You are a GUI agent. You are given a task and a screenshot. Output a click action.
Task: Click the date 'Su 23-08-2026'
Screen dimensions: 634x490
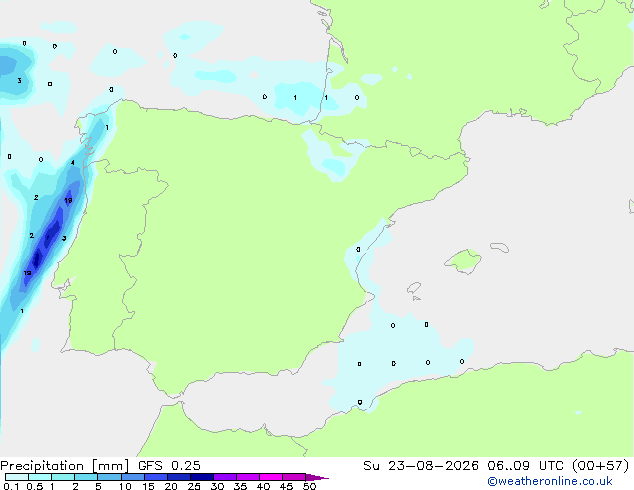(x=421, y=466)
